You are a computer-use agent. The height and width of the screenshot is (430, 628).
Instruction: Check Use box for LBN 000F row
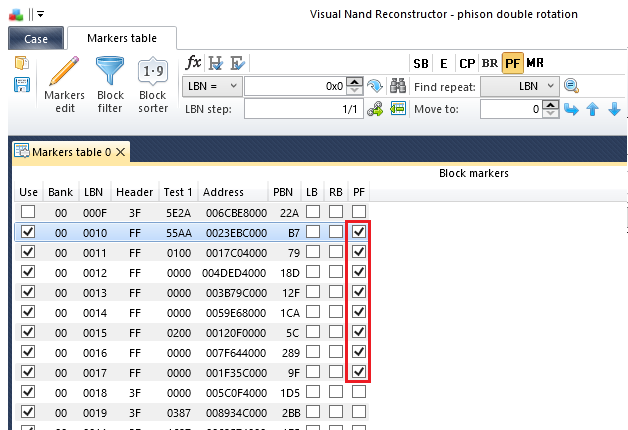point(28,212)
